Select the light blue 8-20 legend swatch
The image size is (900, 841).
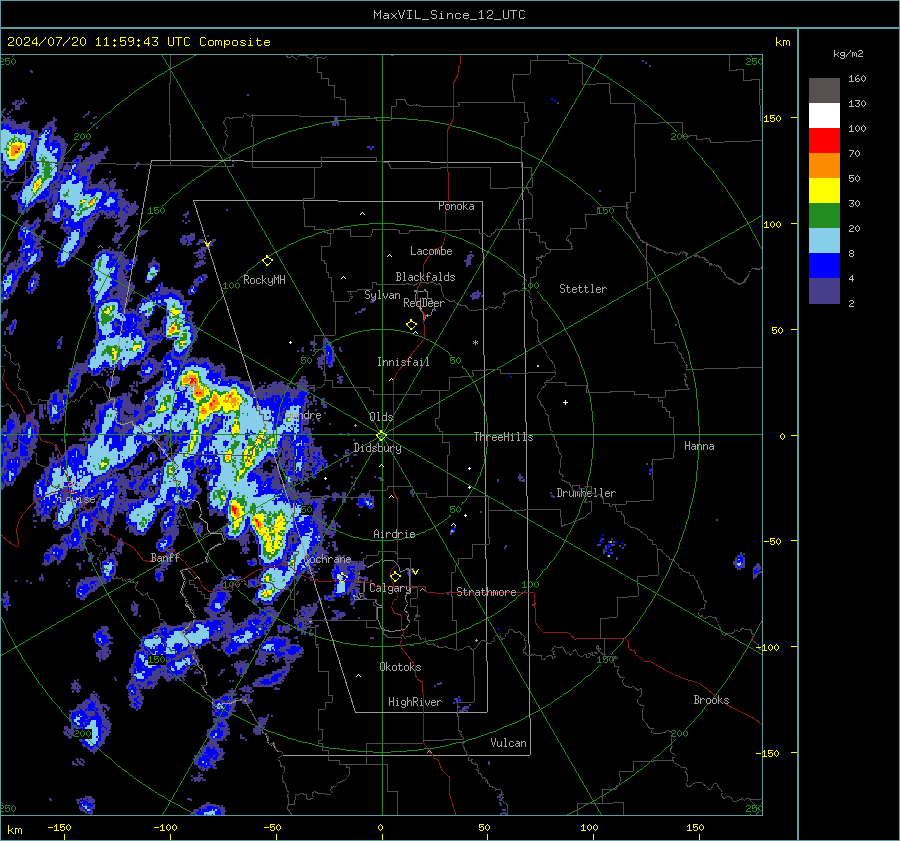tap(824, 241)
